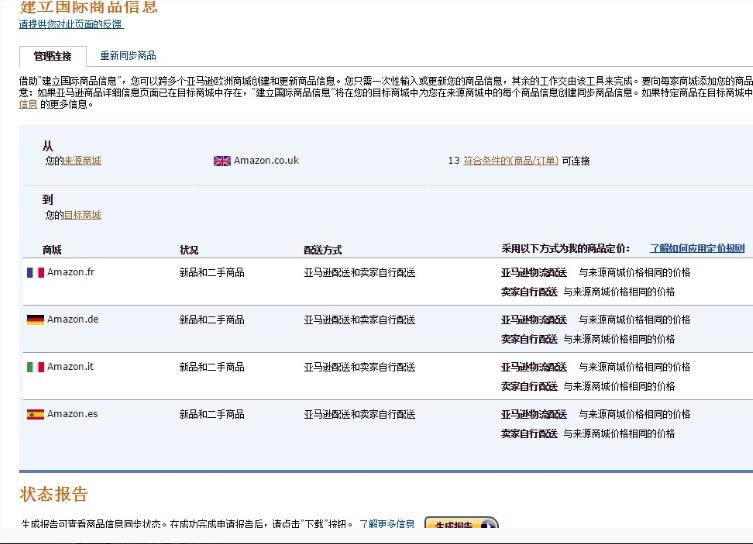The image size is (753, 544).
Task: Click the 生成报告 button
Action: pos(461,524)
